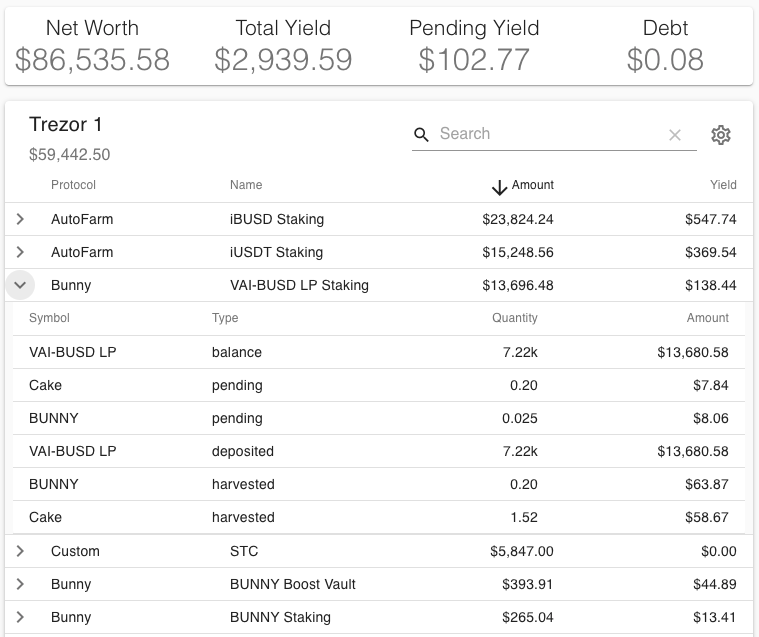Click the $15,248.56 amount cell
This screenshot has height=637, width=759.
517,252
